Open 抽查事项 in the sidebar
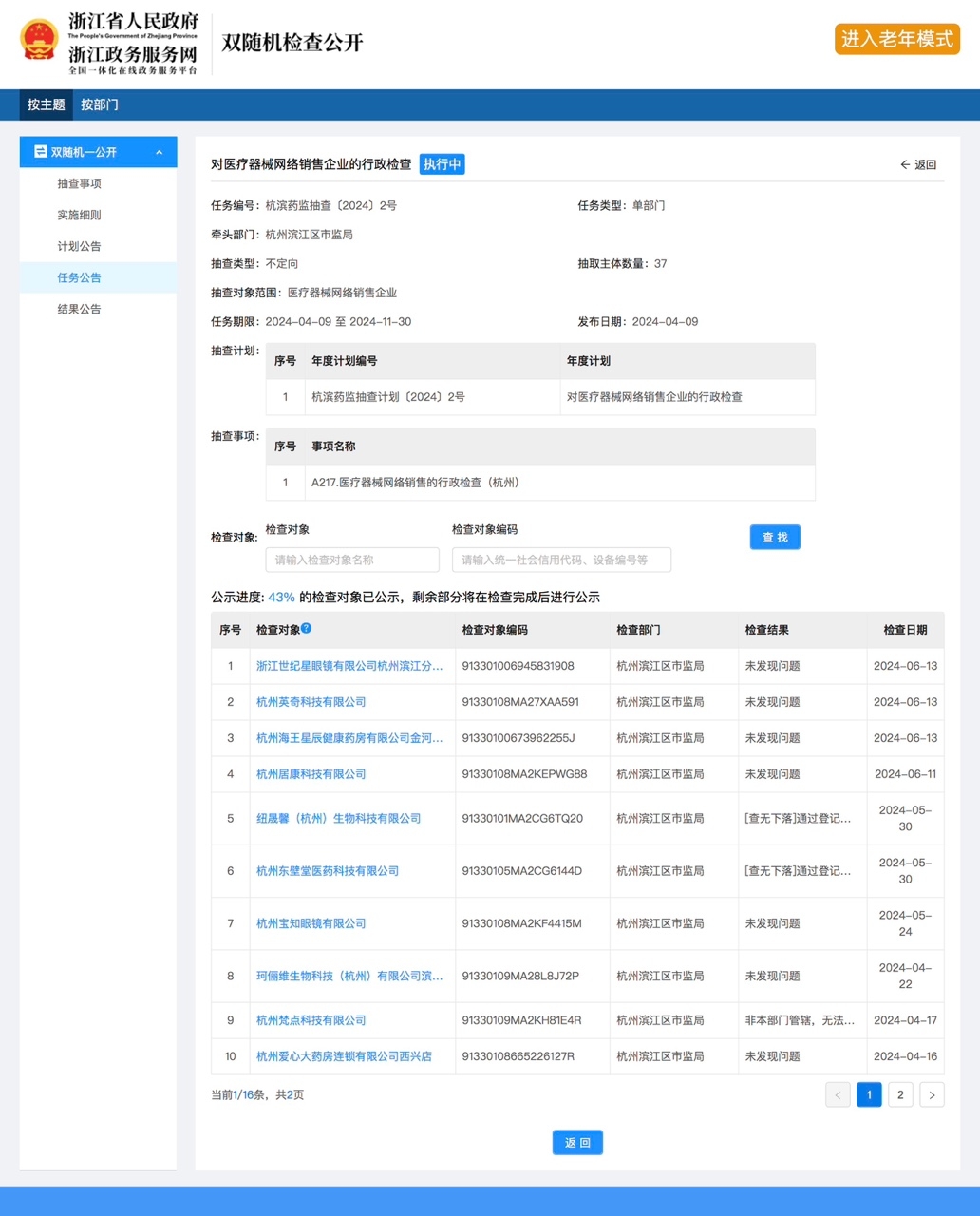Screen dimensions: 980x1216 click(79, 184)
